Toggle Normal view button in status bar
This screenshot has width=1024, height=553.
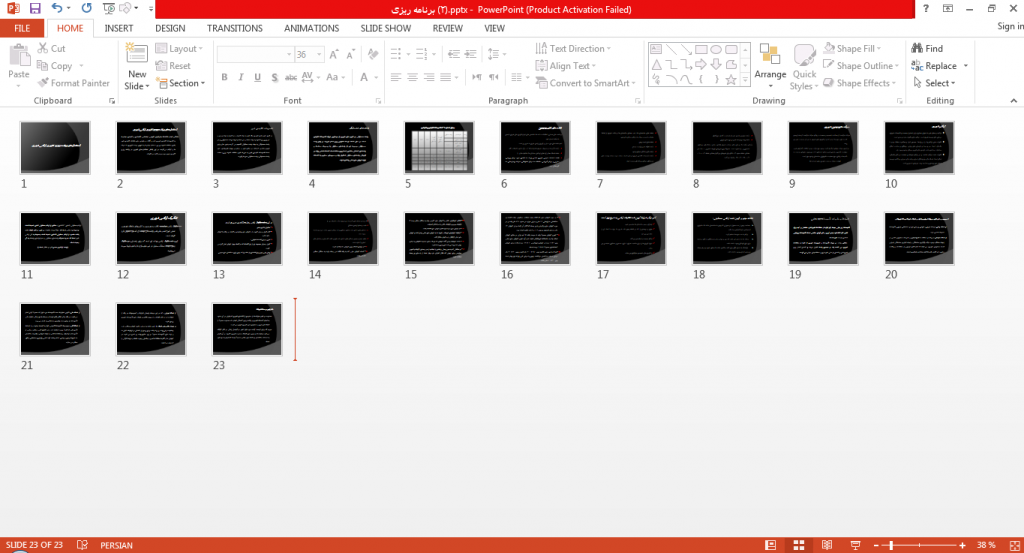pos(771,545)
